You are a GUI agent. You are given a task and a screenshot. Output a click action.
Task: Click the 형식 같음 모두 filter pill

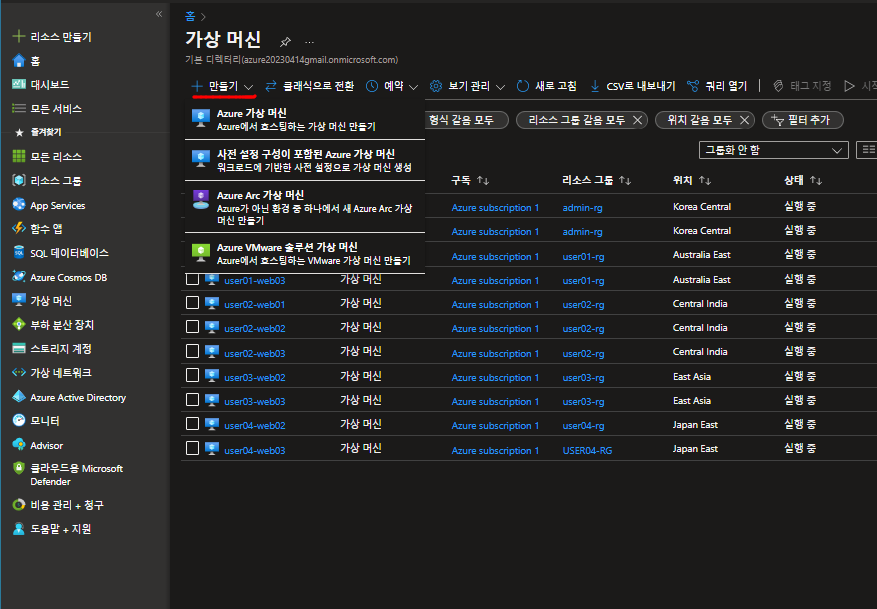pos(466,120)
